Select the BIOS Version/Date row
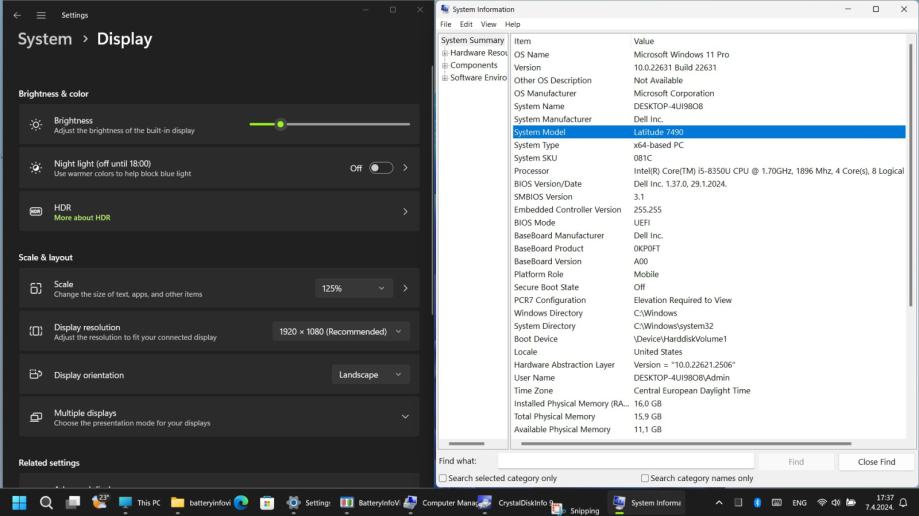Viewport: 919px width, 516px height. pyautogui.click(x=709, y=184)
